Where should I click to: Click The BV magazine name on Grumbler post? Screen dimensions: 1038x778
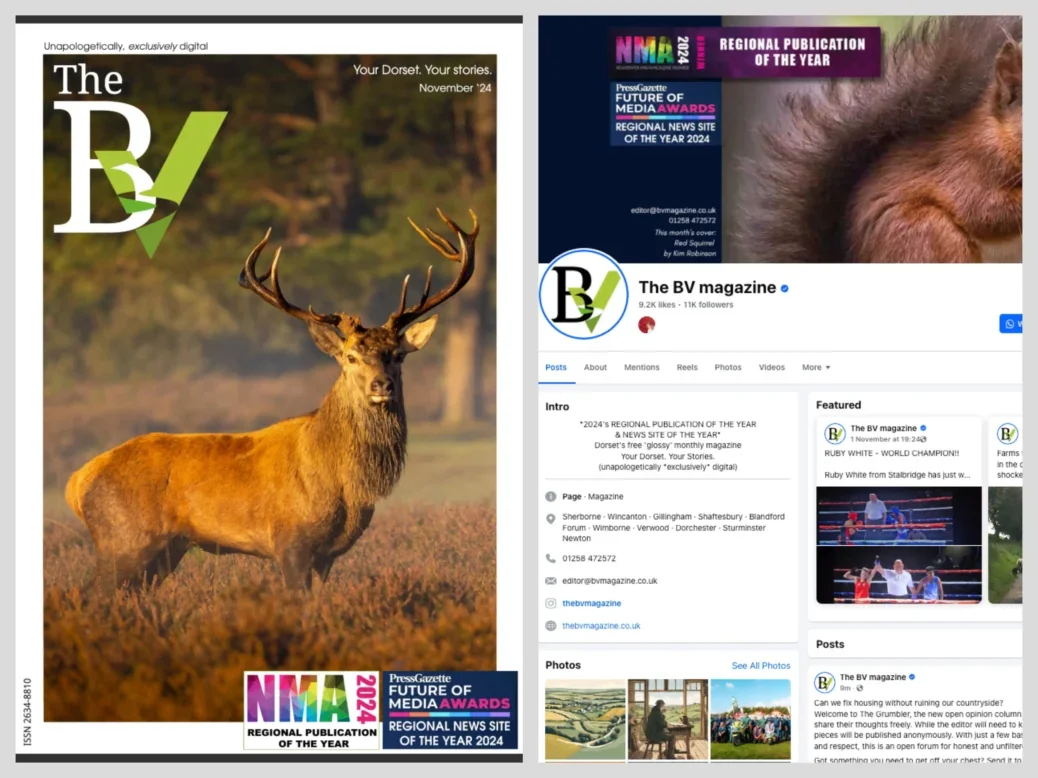pos(873,677)
